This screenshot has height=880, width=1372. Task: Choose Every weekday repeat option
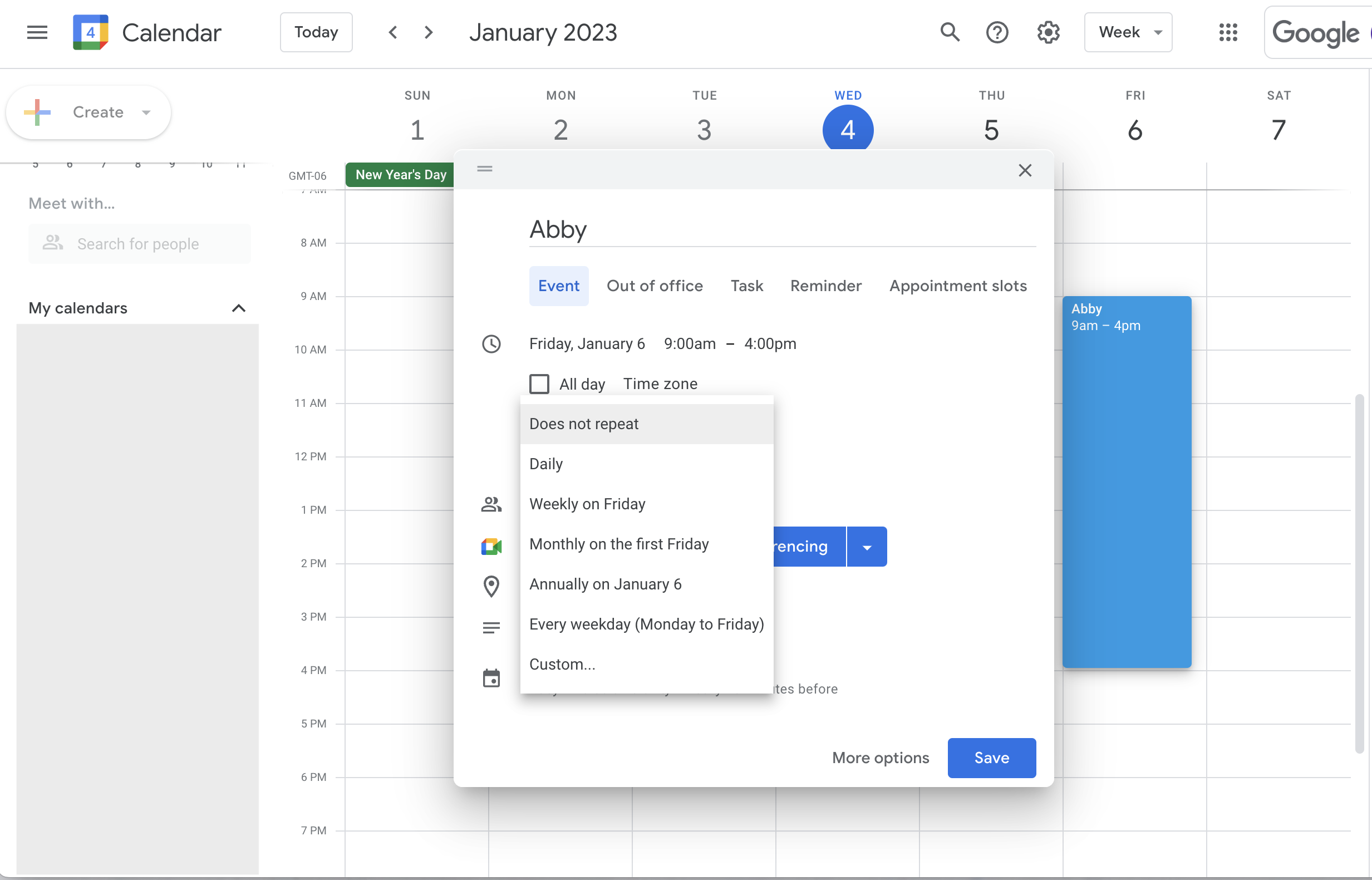646,624
